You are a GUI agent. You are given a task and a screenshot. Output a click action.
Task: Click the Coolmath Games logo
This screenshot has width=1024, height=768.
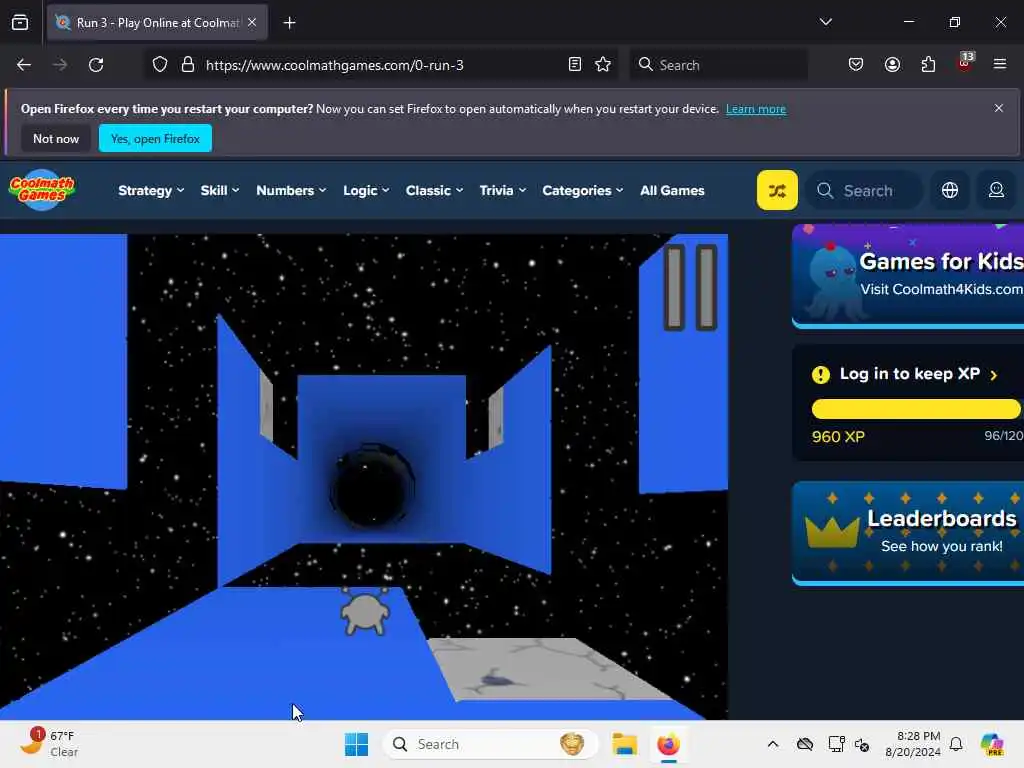point(42,189)
